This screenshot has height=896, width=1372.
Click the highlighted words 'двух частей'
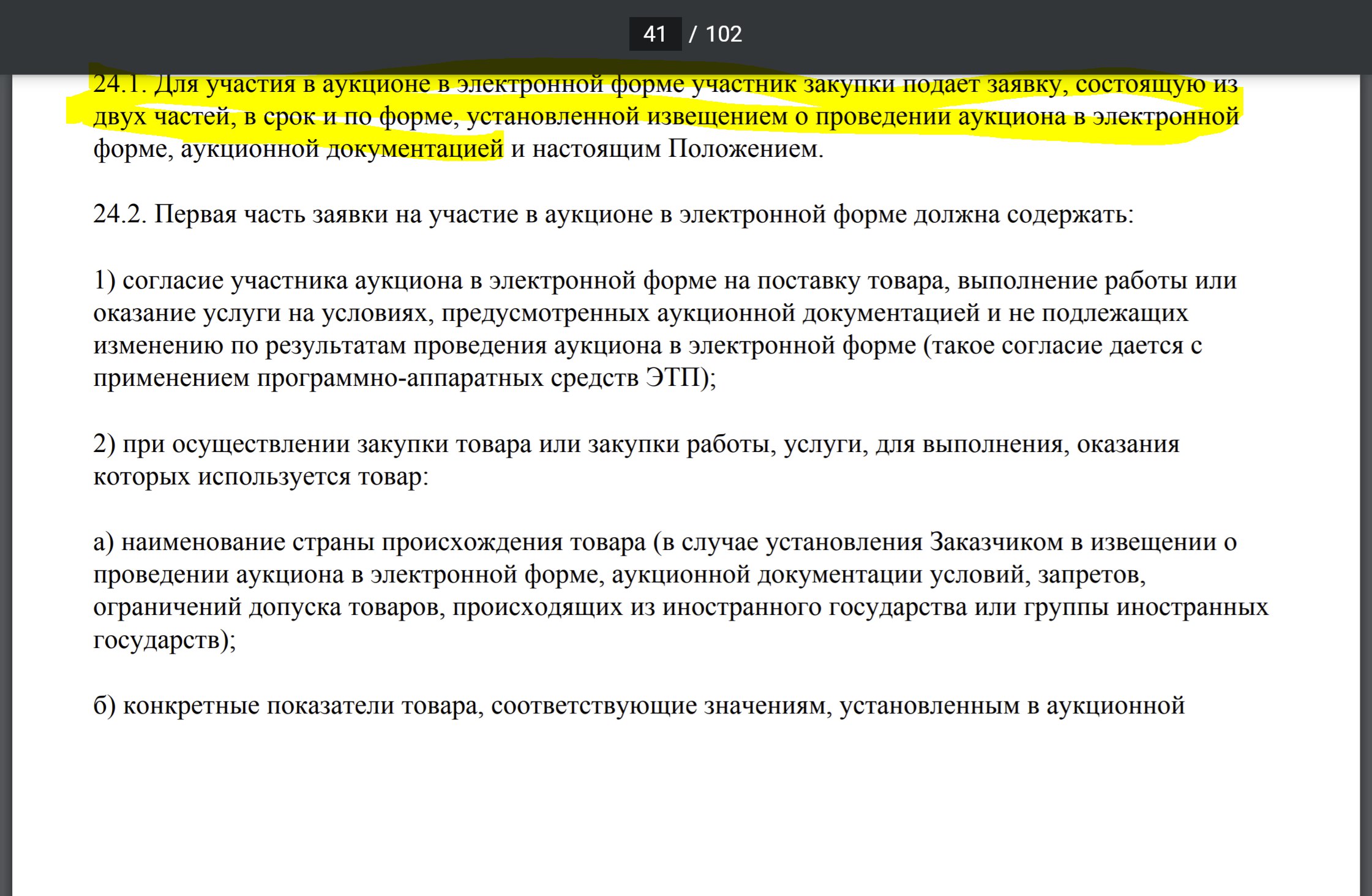click(x=161, y=116)
